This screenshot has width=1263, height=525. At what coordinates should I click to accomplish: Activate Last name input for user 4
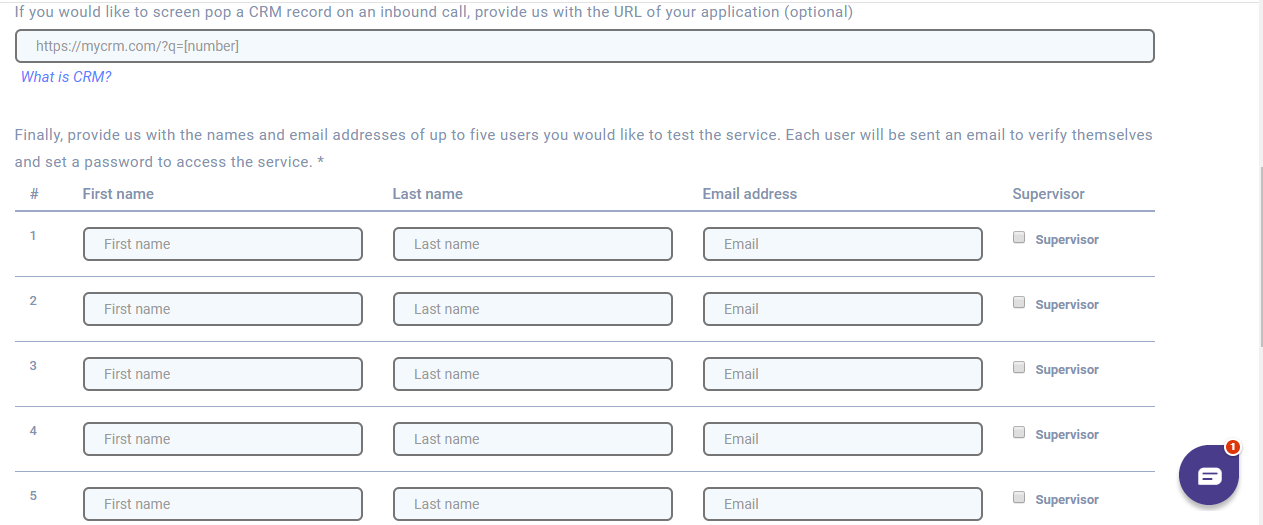coord(533,439)
